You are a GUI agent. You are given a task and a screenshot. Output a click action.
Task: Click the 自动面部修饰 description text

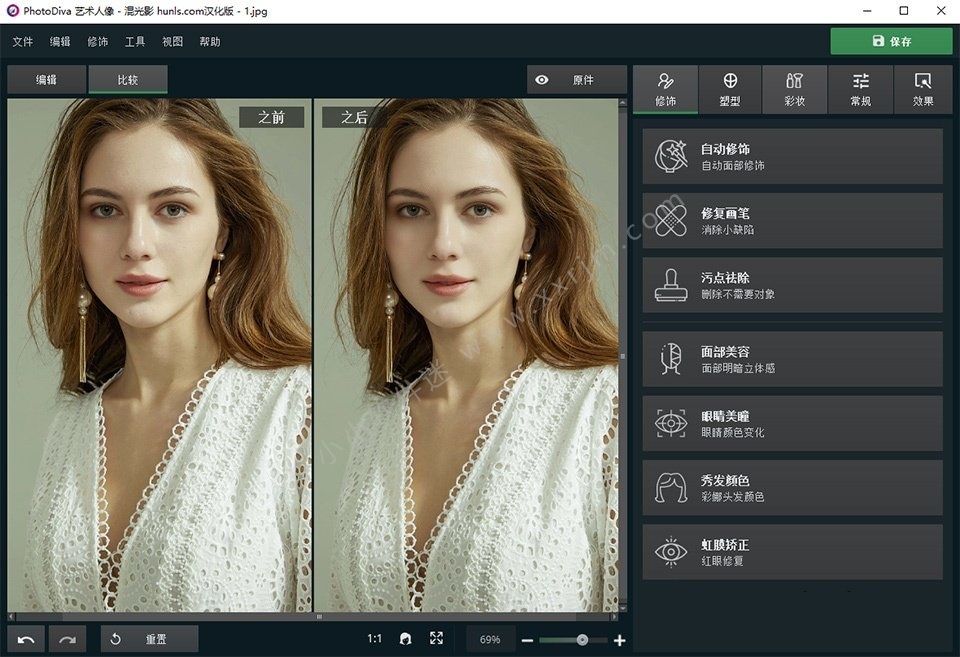732,165
